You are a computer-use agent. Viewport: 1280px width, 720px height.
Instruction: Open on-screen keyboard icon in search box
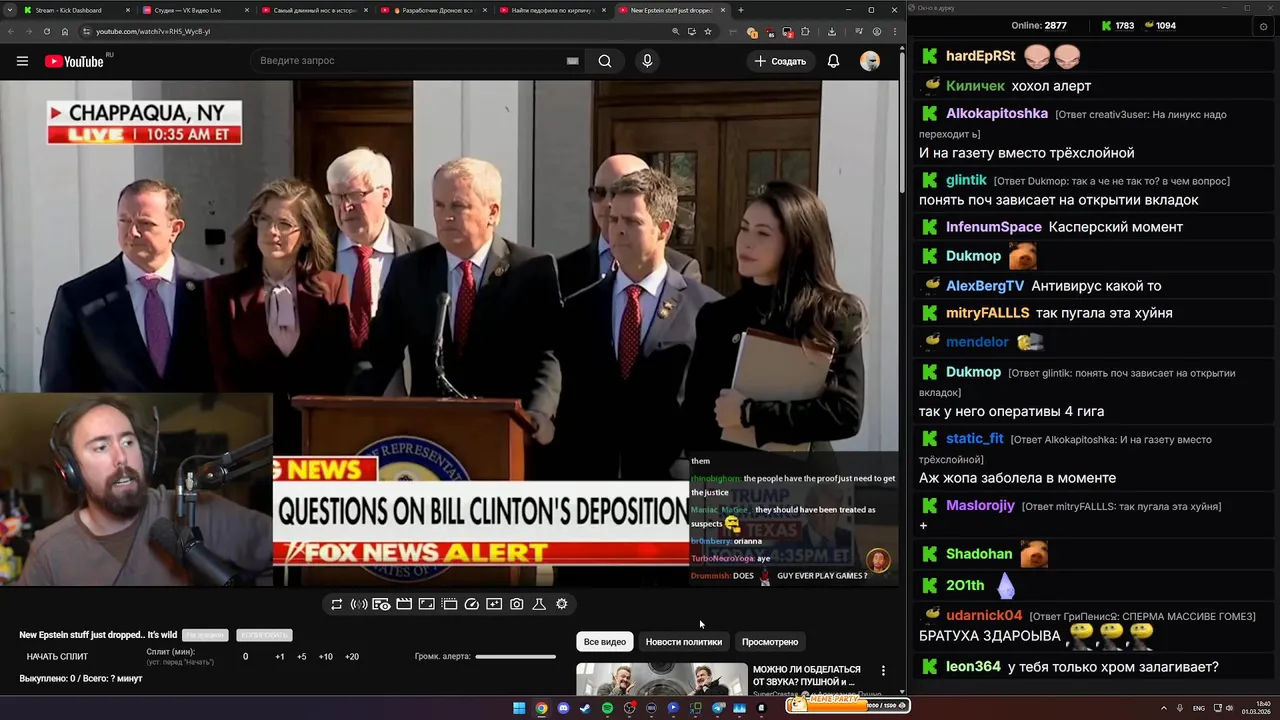(572, 61)
